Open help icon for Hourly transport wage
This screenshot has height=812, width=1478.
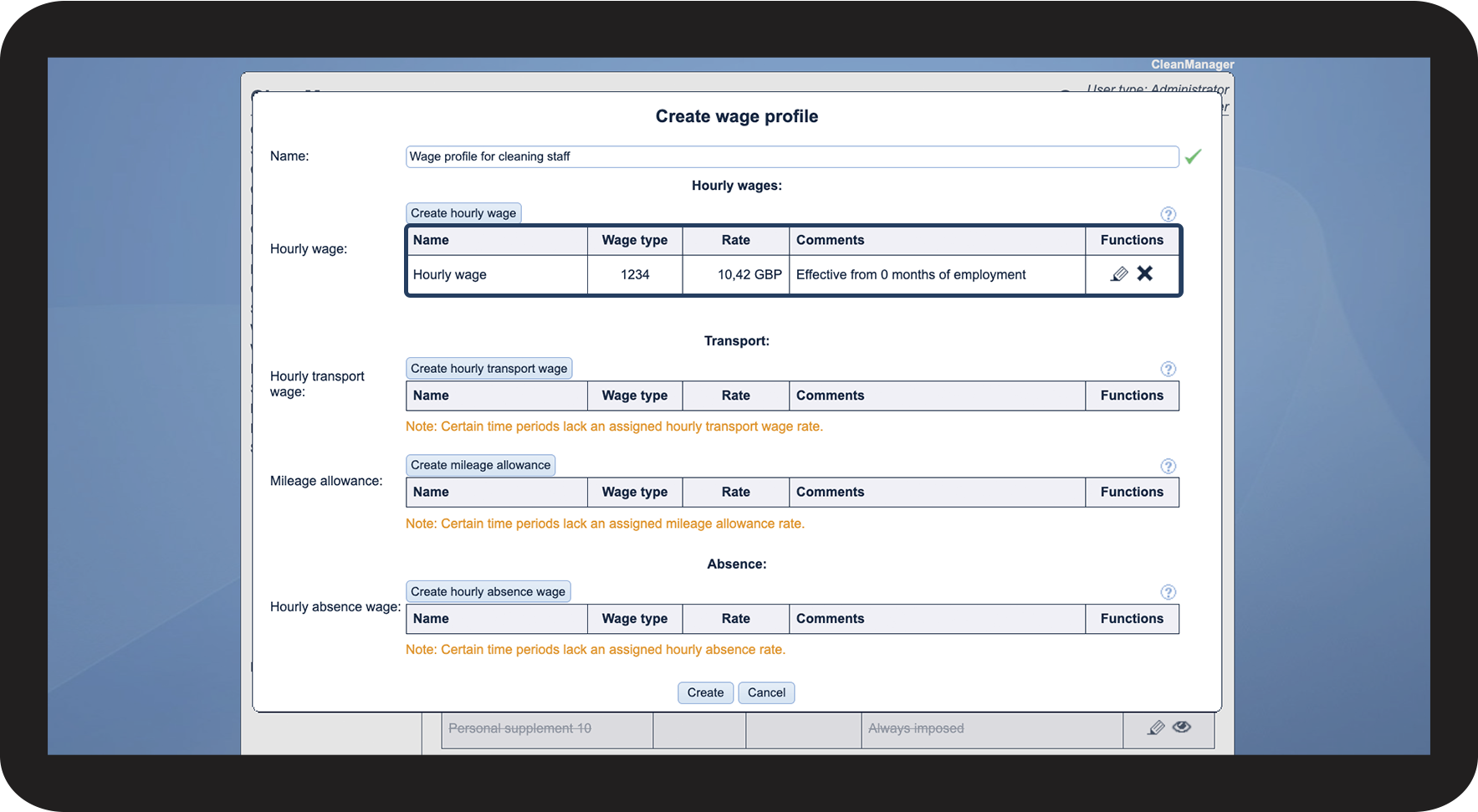click(1169, 369)
